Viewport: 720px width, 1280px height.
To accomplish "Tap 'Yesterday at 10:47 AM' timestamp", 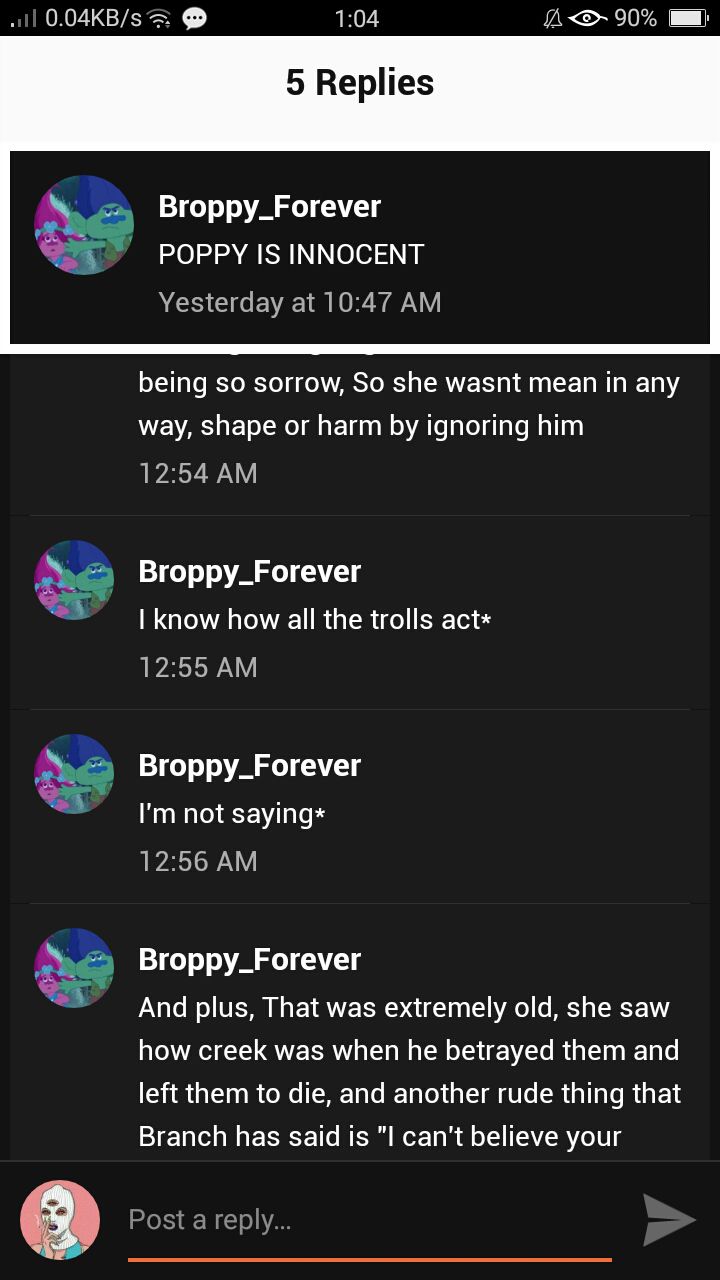I will click(300, 302).
